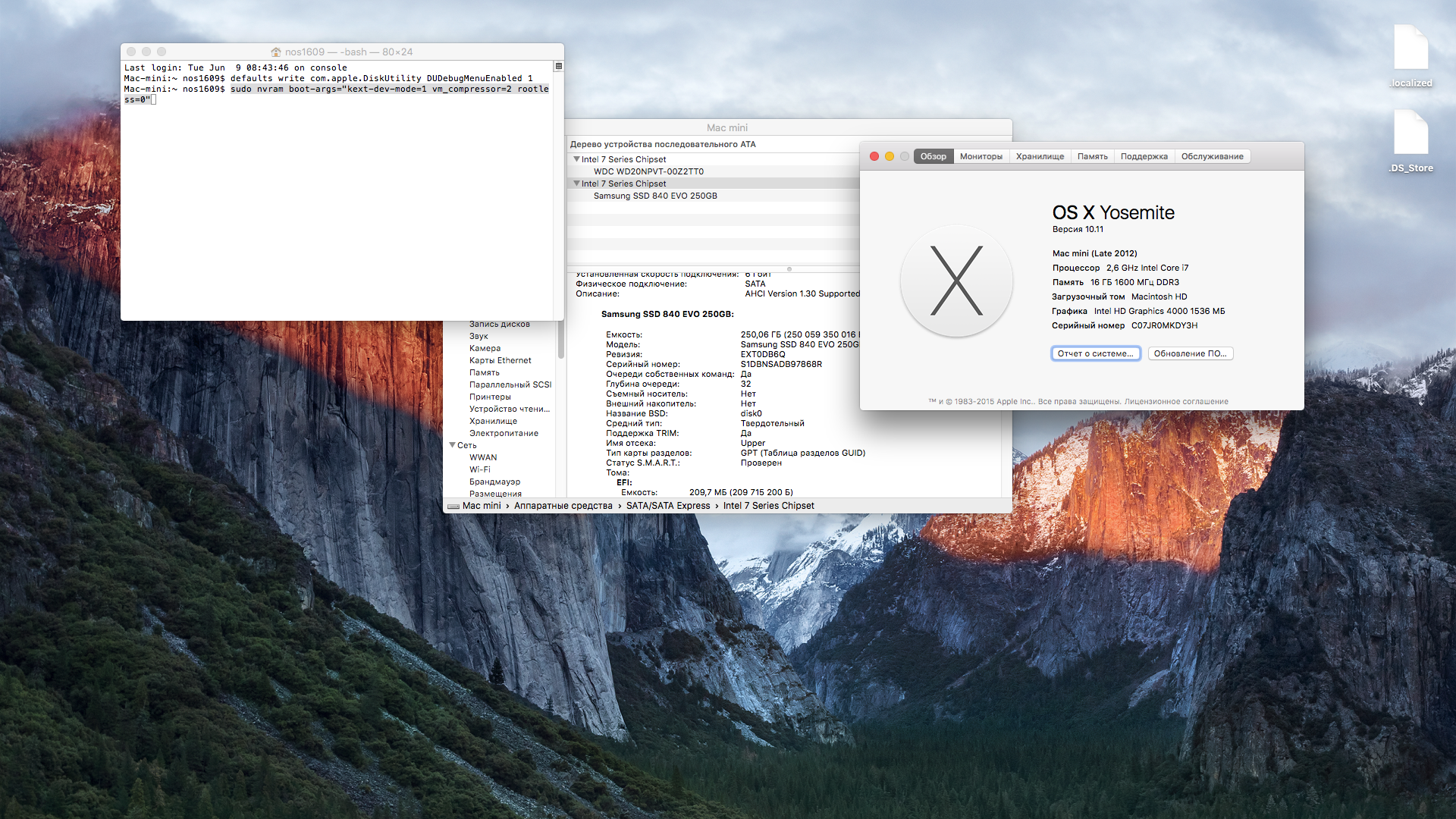Switch to the Хранилище tab
1456x819 pixels.
click(1040, 156)
